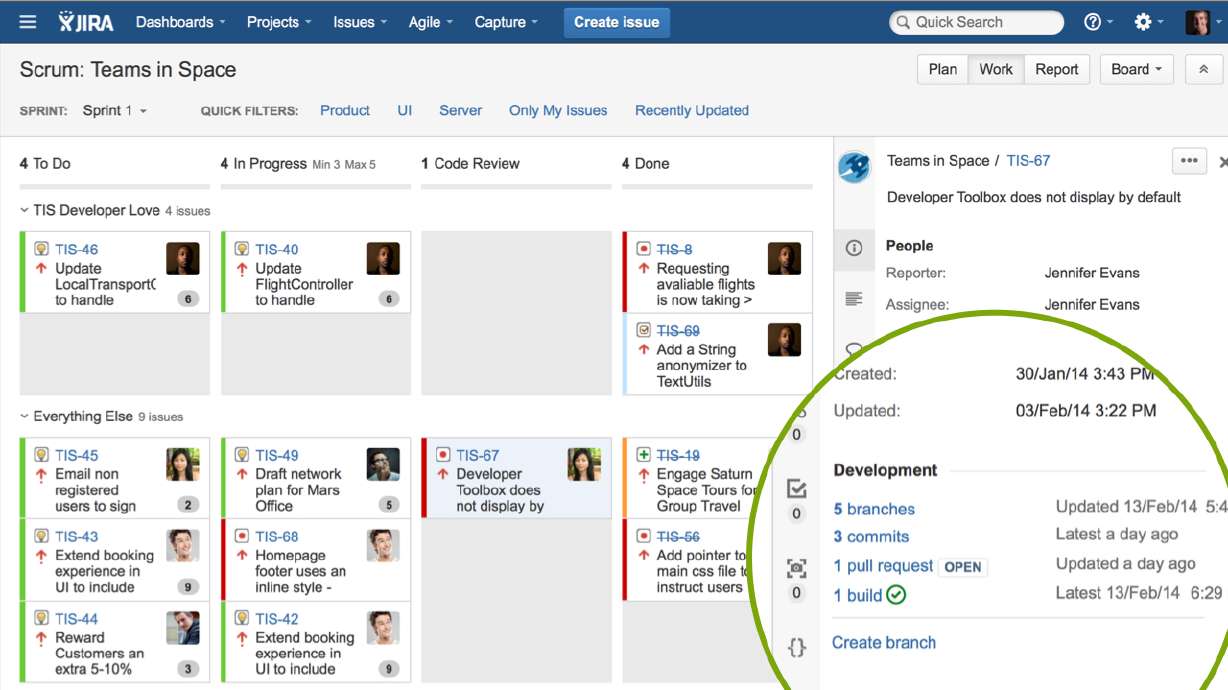
Task: Enable the Only My Issues quick filter
Action: point(557,110)
